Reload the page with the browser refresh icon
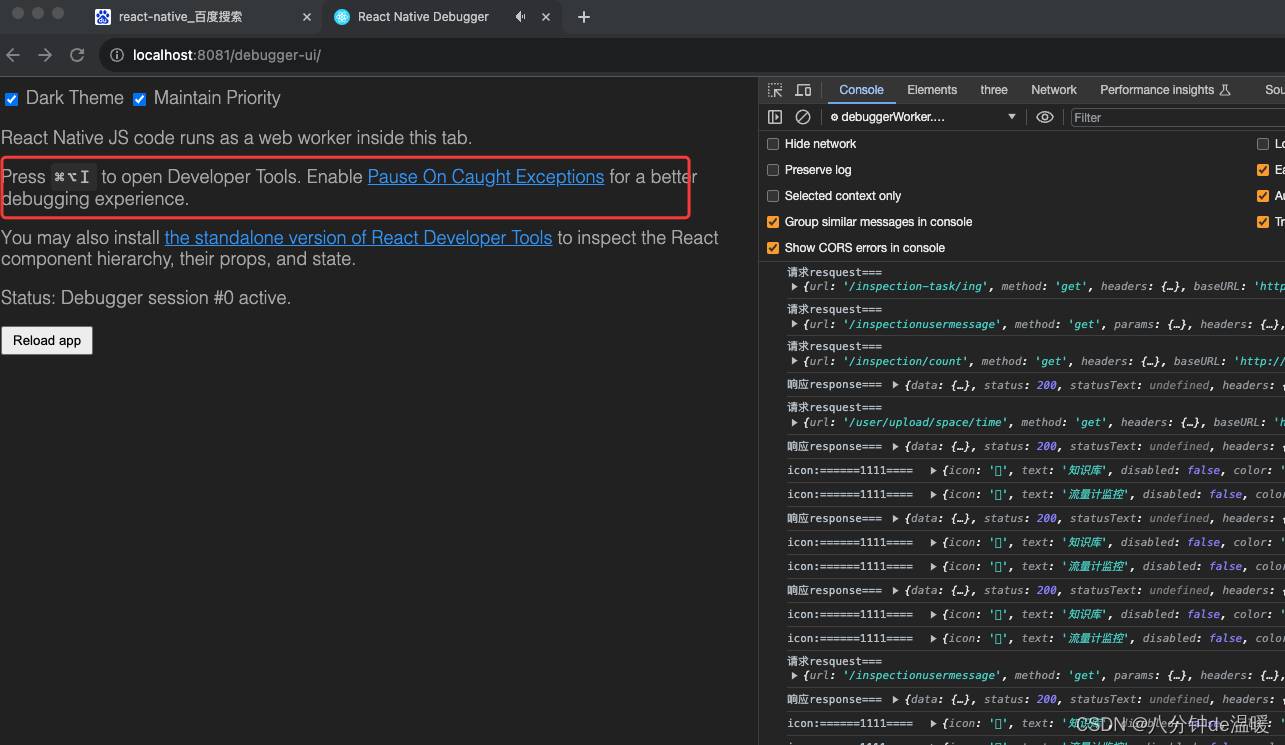Screen dimensions: 1285x745 tap(77, 55)
